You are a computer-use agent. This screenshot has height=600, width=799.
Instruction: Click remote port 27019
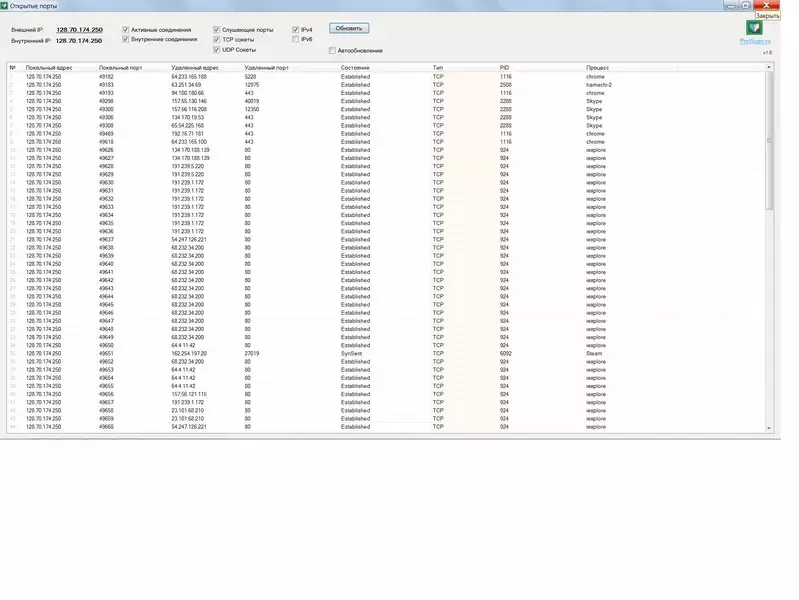(x=252, y=353)
